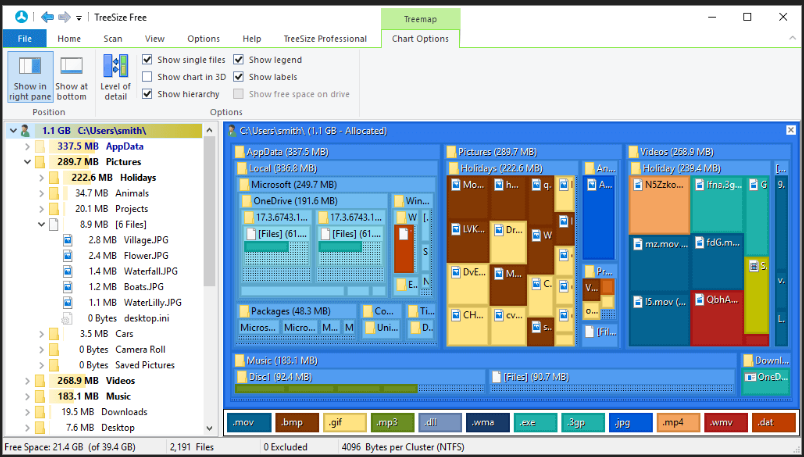Viewport: 804px width, 457px height.
Task: Switch to the Home tab
Action: point(69,38)
